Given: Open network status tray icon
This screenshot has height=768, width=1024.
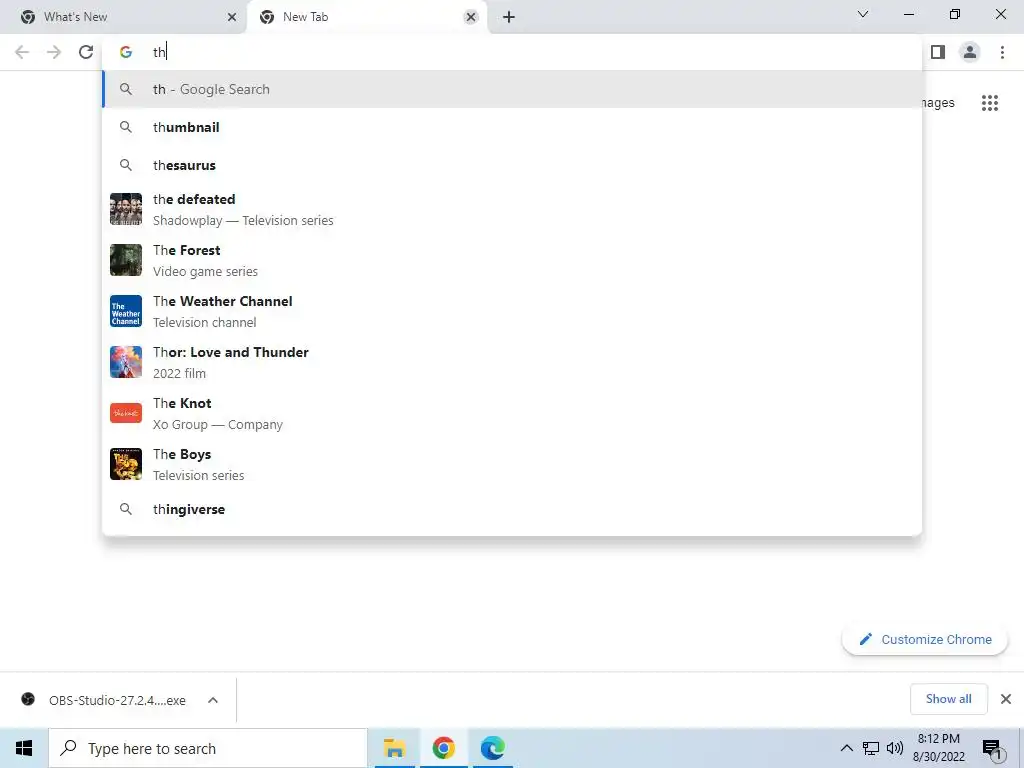Looking at the screenshot, I should tap(871, 748).
